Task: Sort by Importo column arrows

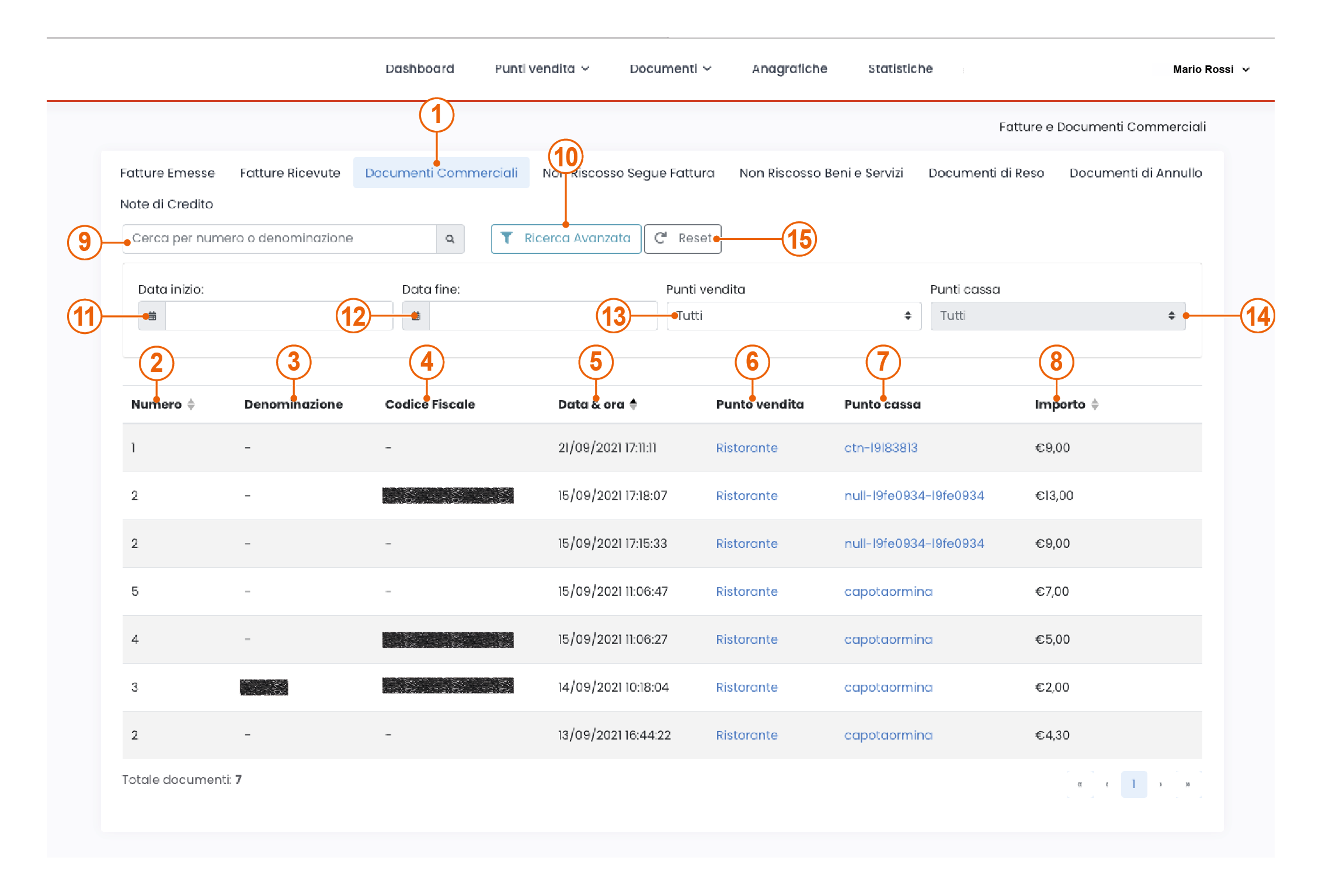Action: (x=1095, y=404)
